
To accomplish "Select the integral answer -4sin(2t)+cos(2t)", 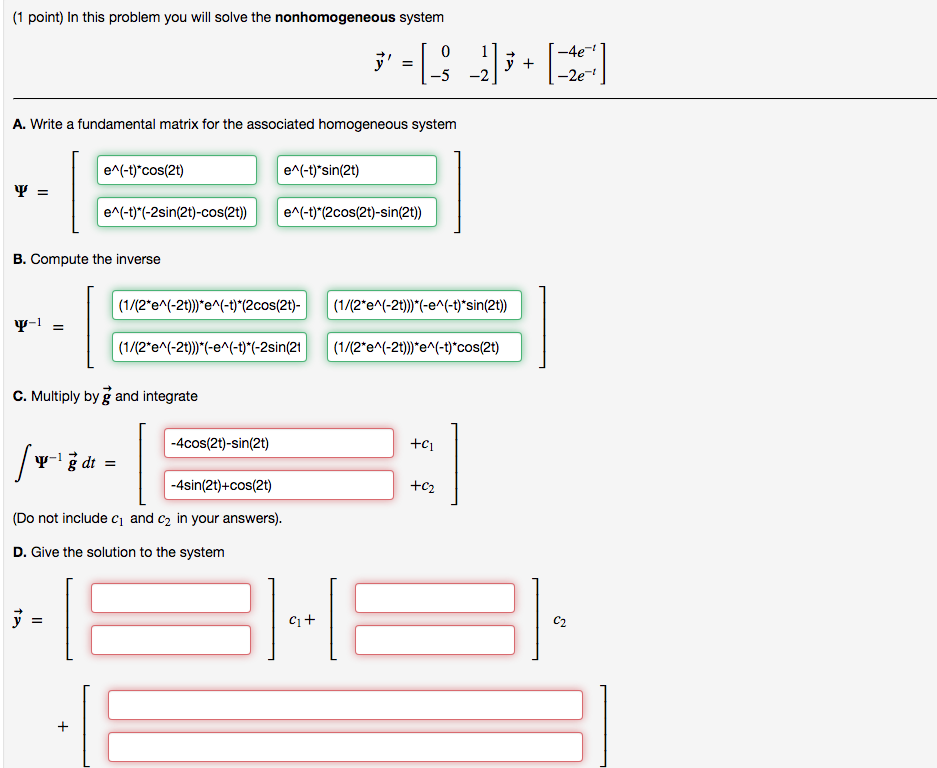I will [278, 484].
